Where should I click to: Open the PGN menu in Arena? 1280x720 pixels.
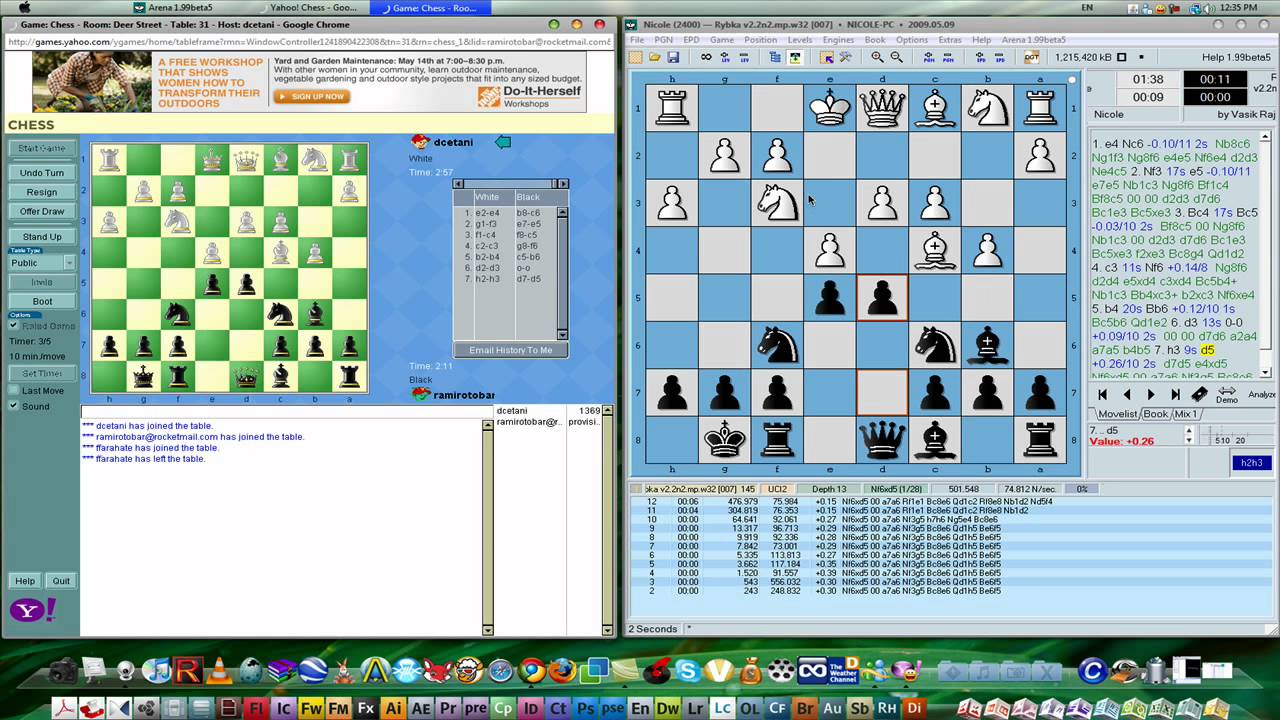click(x=663, y=40)
